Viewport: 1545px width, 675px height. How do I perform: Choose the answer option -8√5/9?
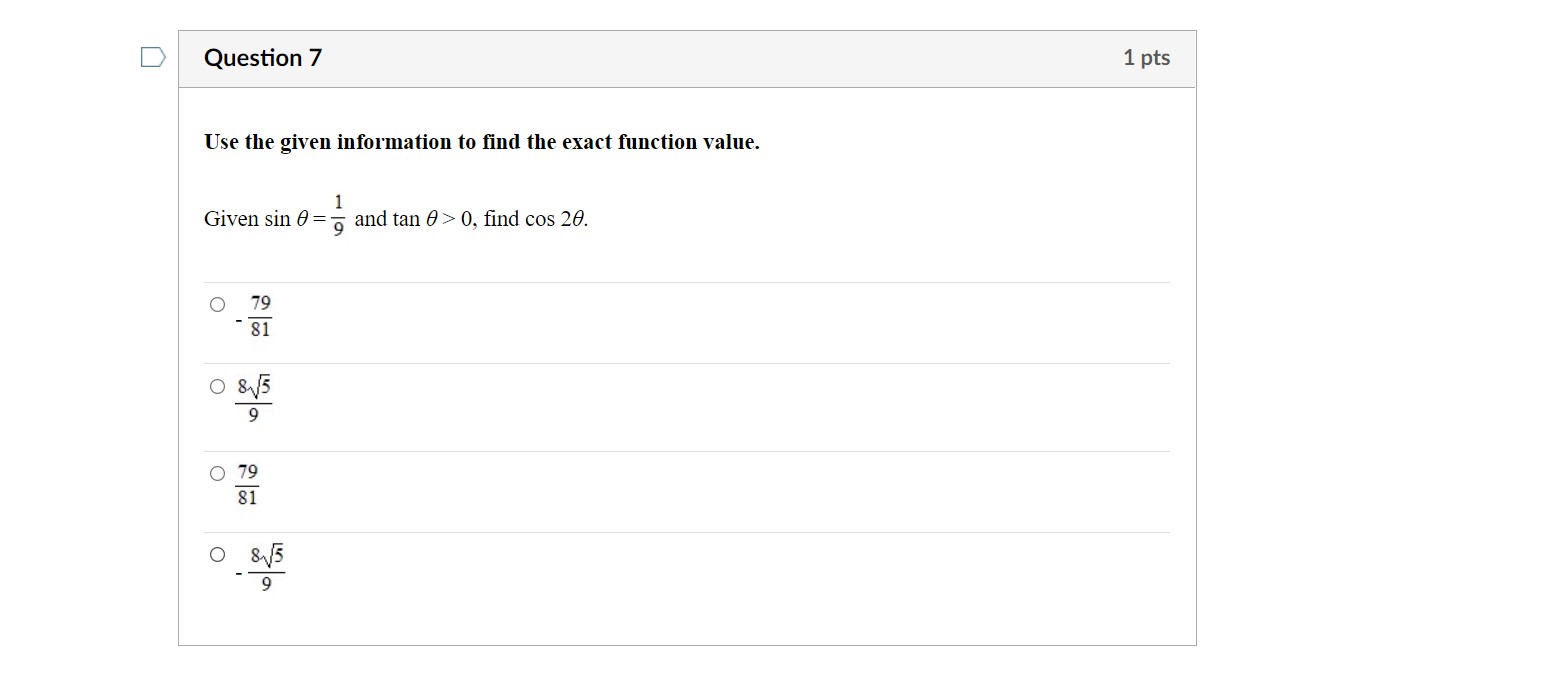pos(217,553)
